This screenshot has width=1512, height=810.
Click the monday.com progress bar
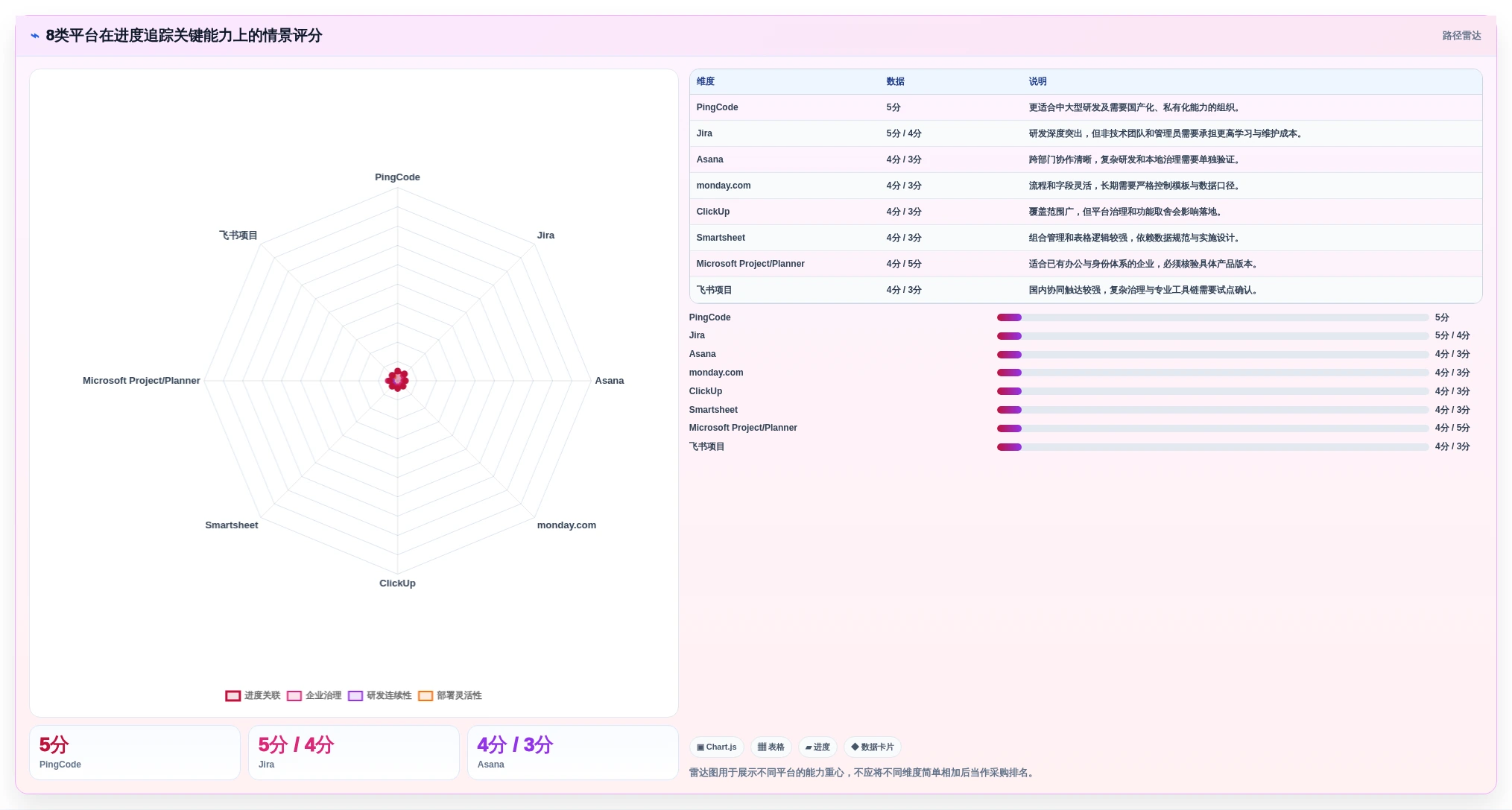coord(1212,373)
